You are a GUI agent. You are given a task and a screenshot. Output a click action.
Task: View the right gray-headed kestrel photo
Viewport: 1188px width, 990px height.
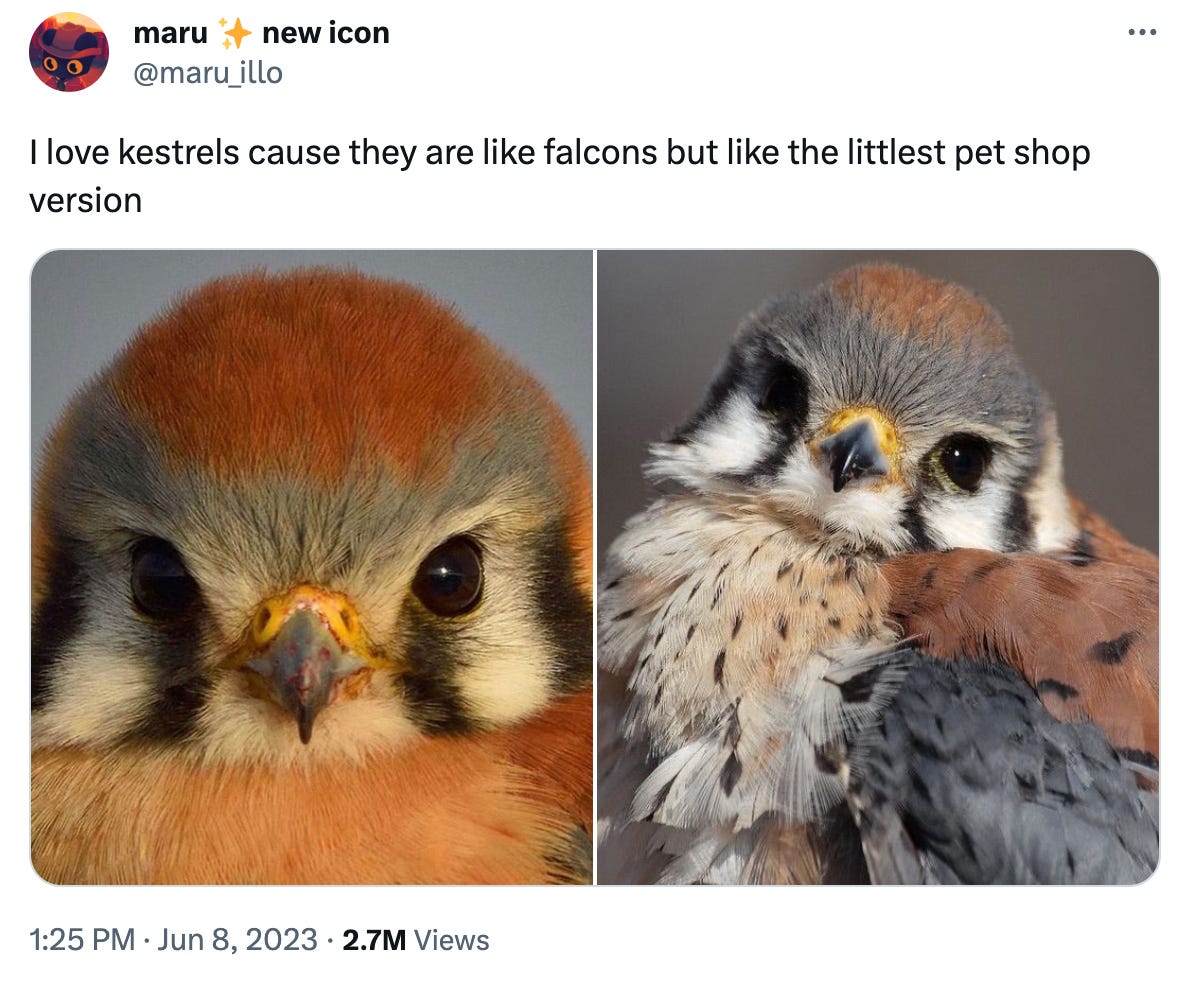[x=878, y=567]
